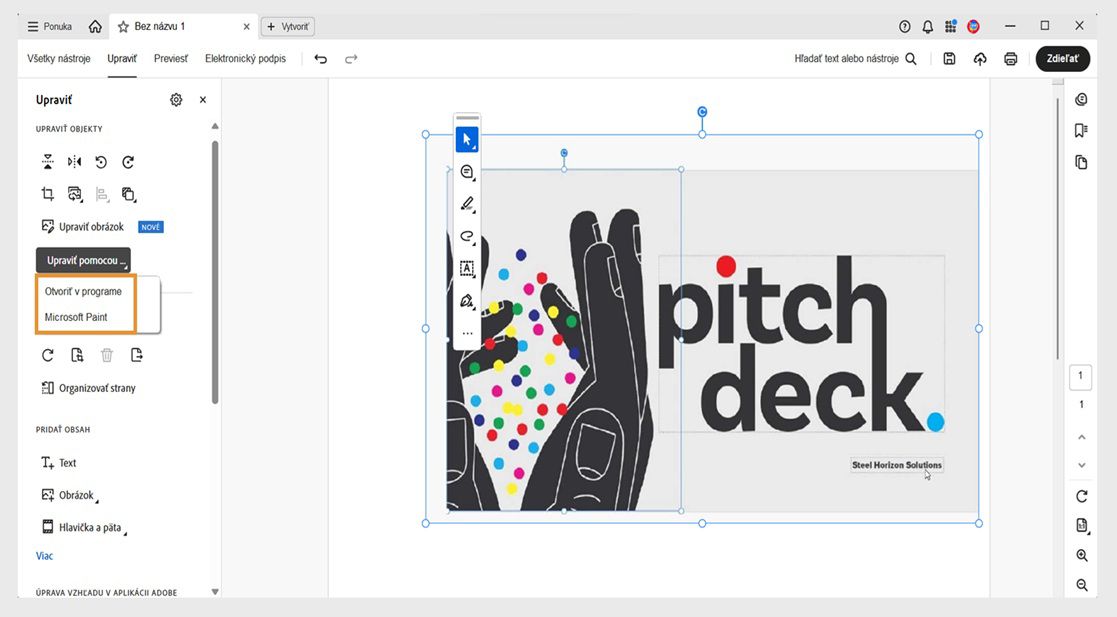Save the document with the disk icon
Viewport: 1117px width, 617px height.
949,59
